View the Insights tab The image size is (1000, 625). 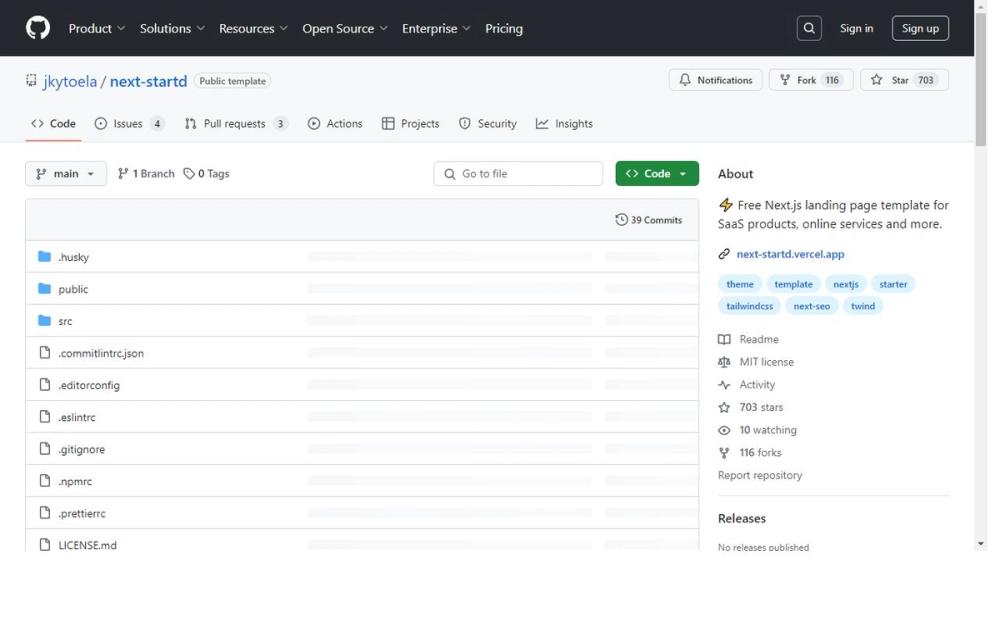tap(564, 124)
